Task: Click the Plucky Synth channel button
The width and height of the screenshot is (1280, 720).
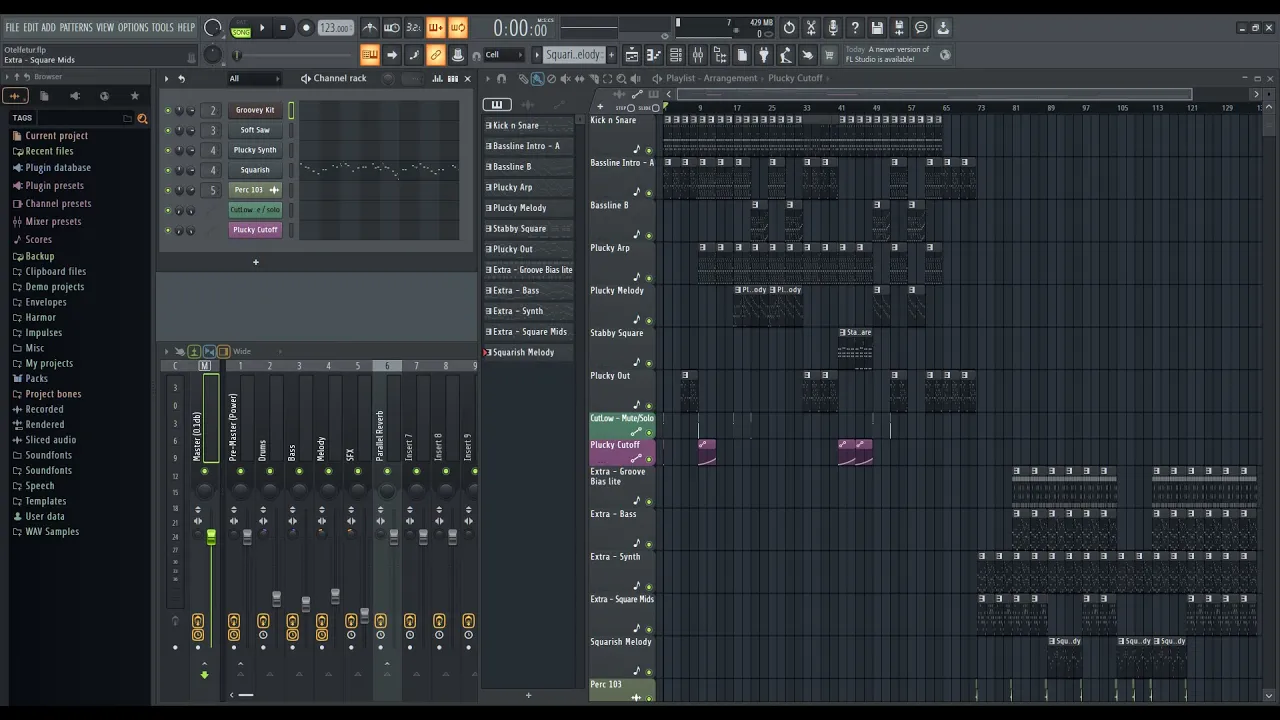Action: (255, 150)
